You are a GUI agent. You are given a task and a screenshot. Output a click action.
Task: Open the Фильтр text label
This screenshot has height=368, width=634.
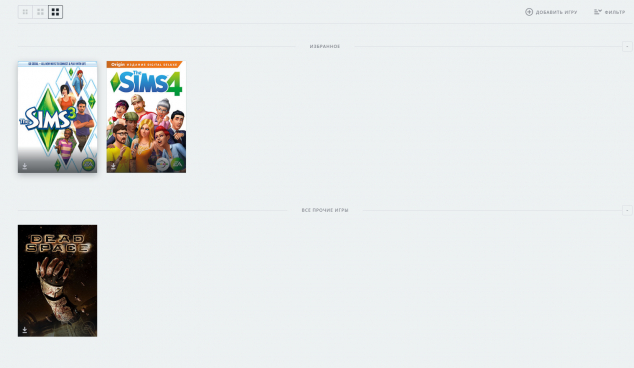[615, 12]
